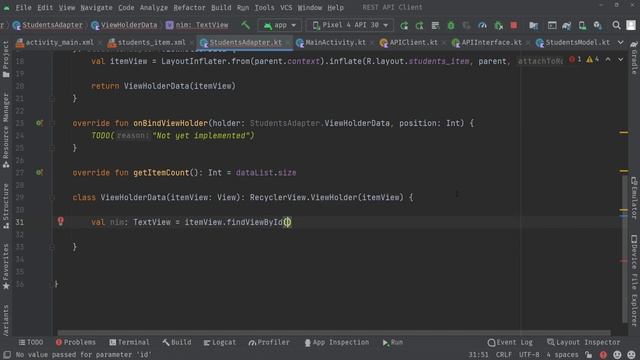Open line separator CRLF selector
The width and height of the screenshot is (640, 360).
click(503, 355)
